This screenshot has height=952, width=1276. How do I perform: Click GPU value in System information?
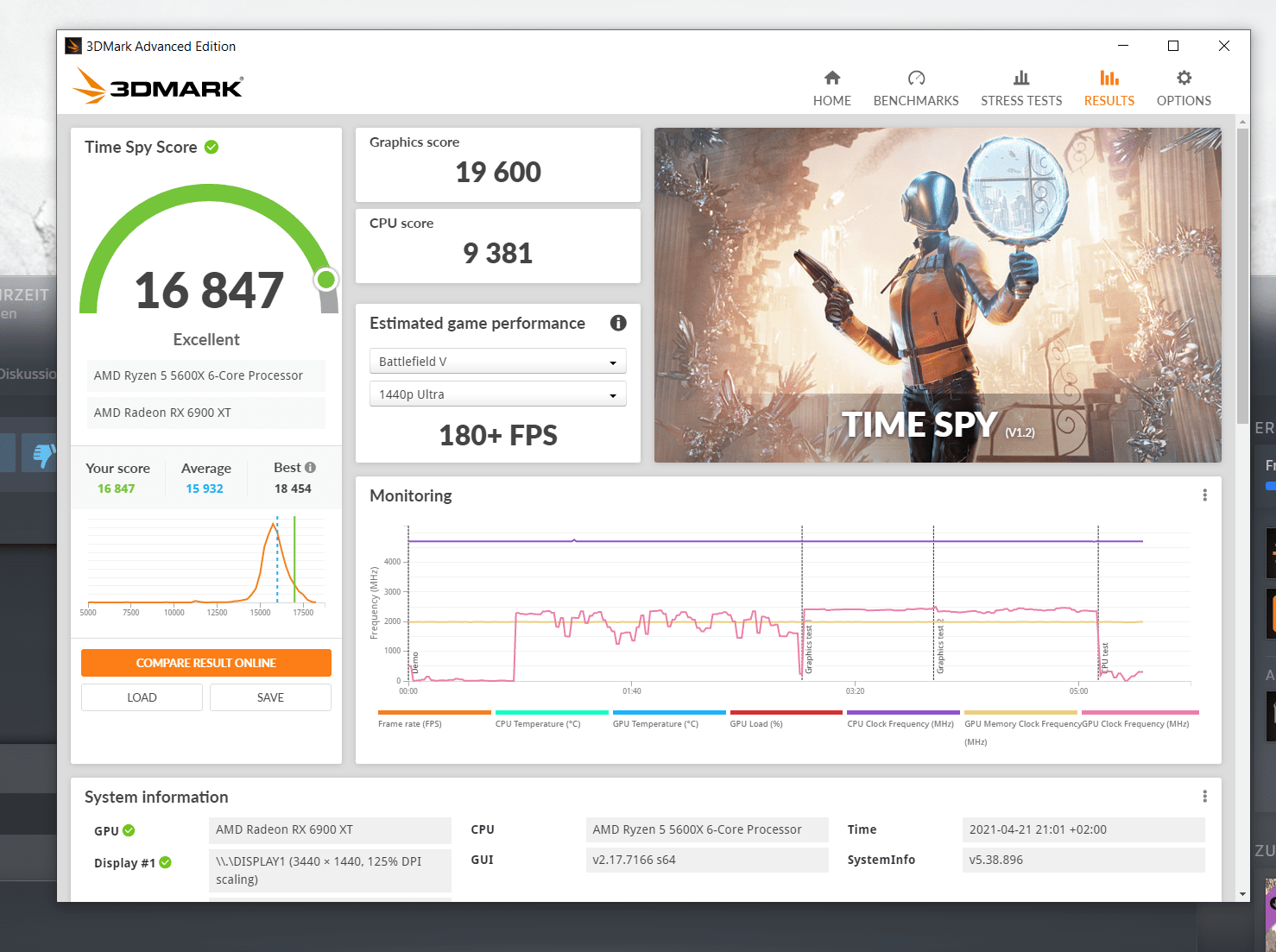pos(330,830)
